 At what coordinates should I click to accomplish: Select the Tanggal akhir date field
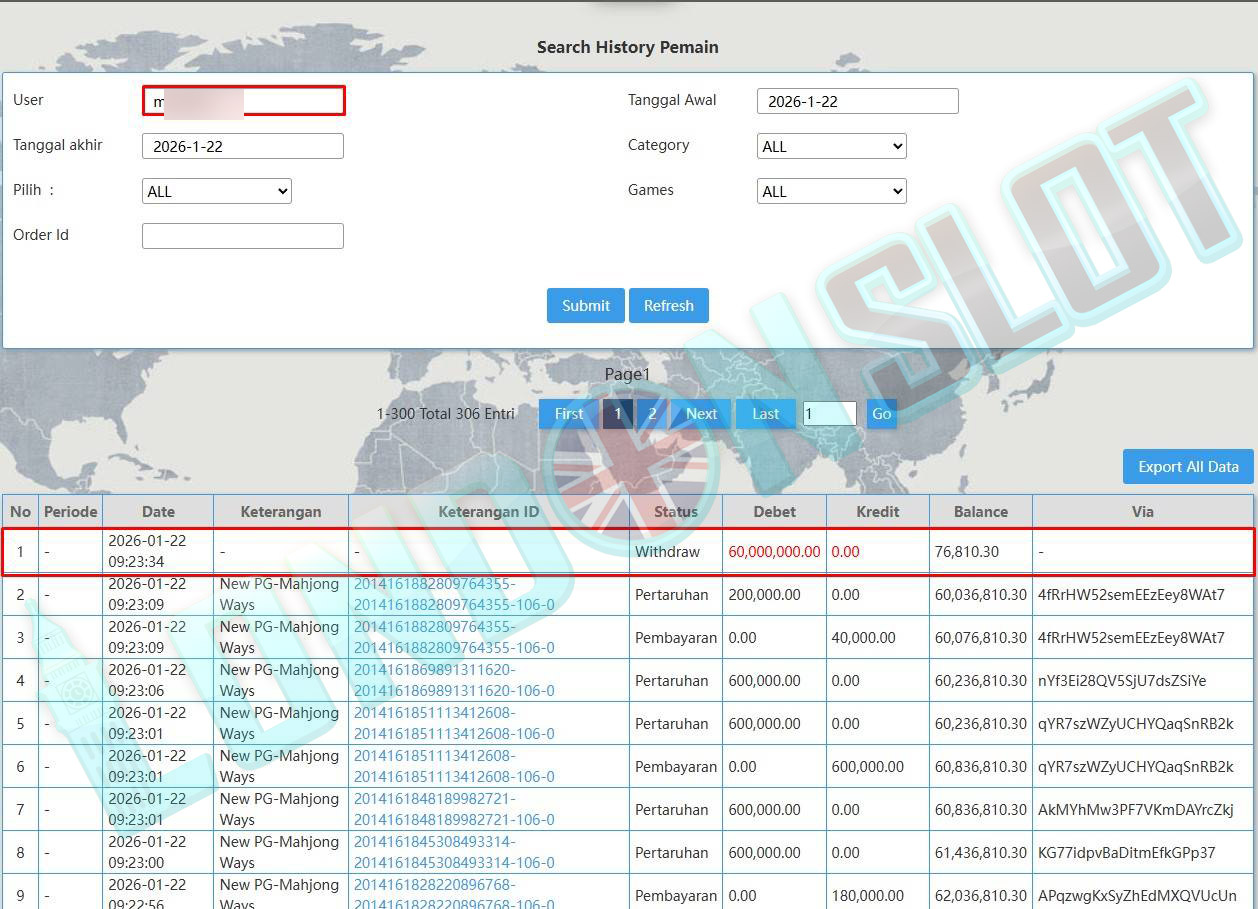[243, 146]
